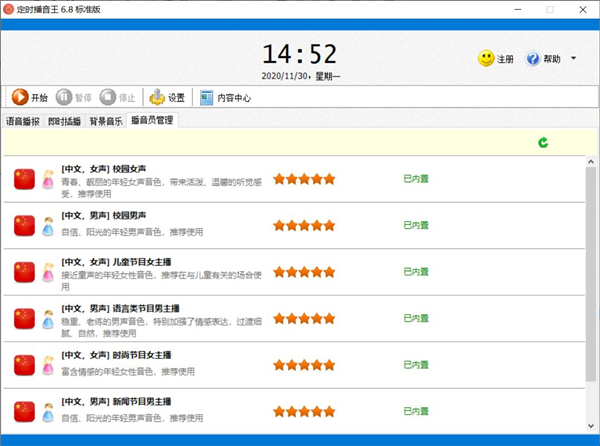
Task: Click the date 2020/11/30 星期一
Action: (x=301, y=76)
